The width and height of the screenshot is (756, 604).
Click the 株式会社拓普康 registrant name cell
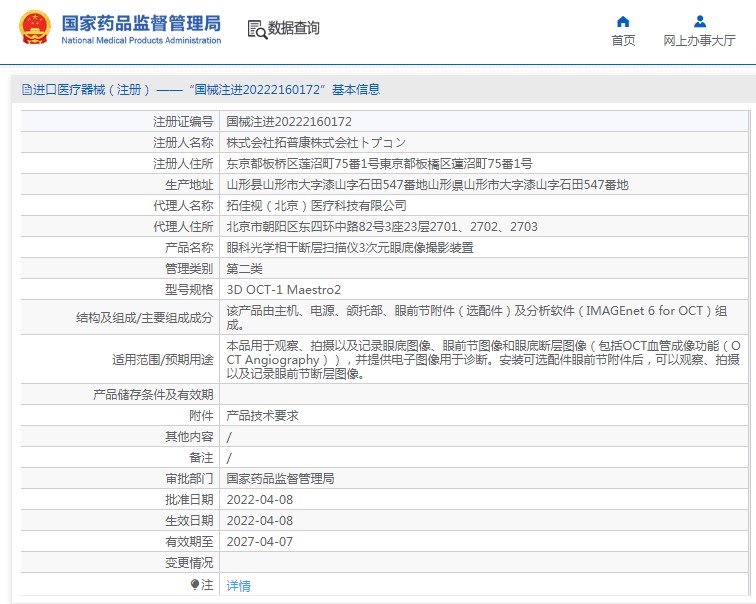point(316,142)
